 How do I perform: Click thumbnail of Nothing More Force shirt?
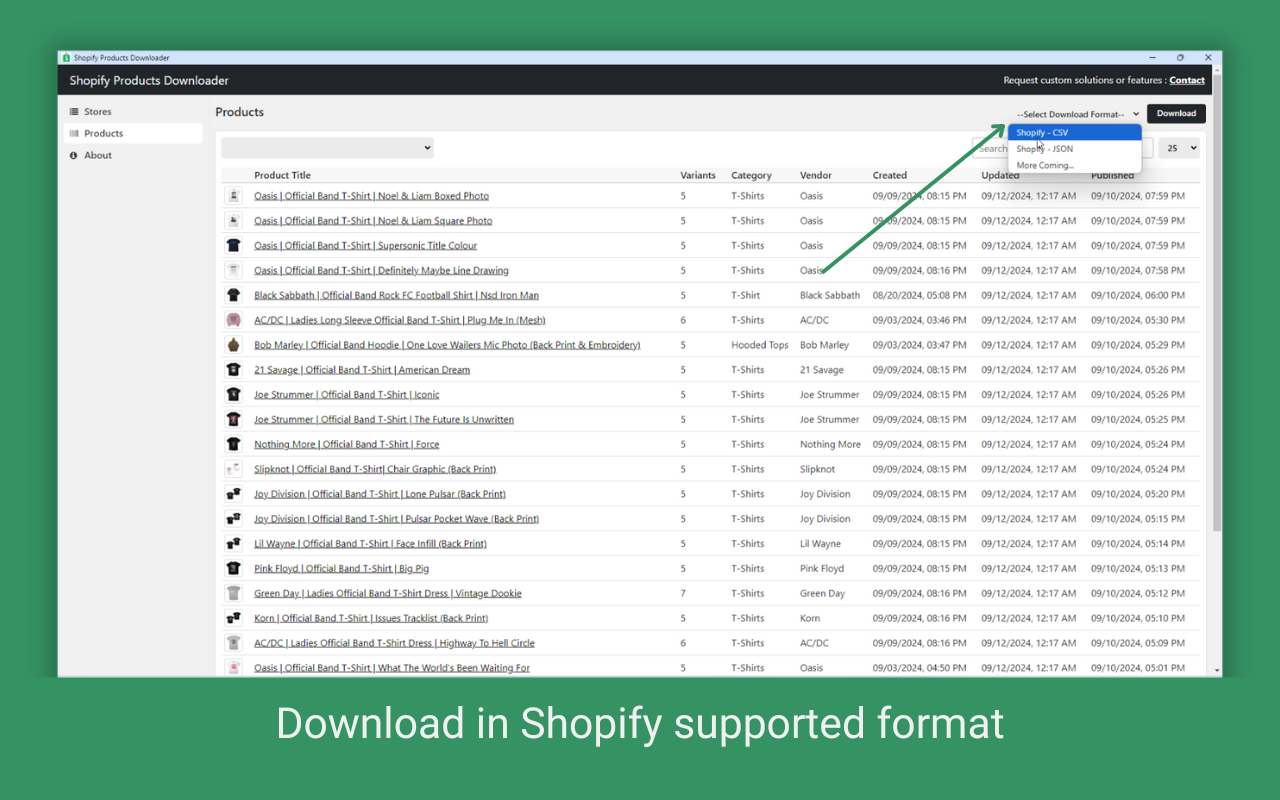click(233, 444)
